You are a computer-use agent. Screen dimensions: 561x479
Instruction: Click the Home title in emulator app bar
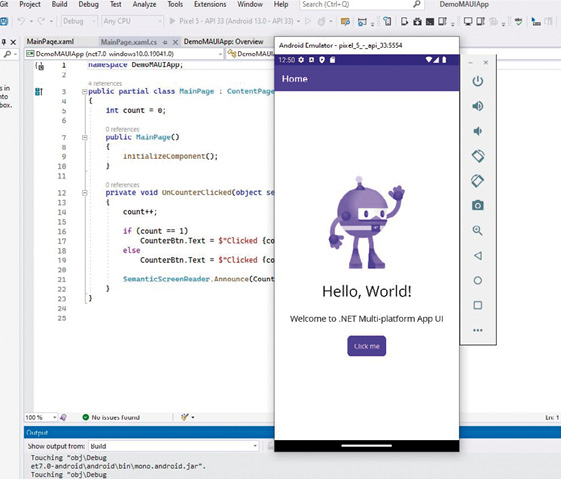point(294,79)
